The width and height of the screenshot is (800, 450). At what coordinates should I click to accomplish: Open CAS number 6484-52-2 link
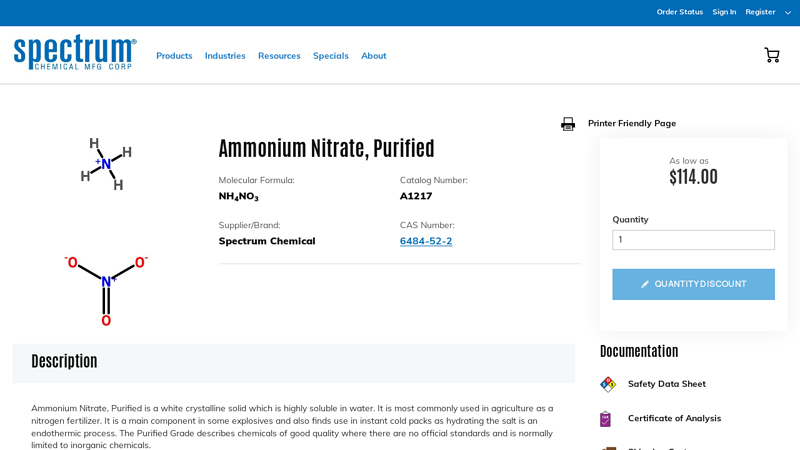point(426,241)
